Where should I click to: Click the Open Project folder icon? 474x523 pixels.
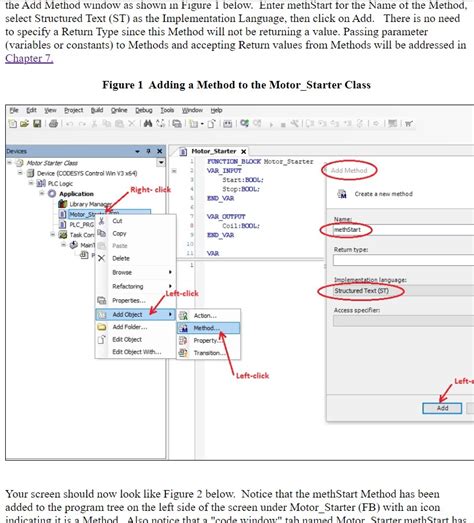(x=24, y=124)
